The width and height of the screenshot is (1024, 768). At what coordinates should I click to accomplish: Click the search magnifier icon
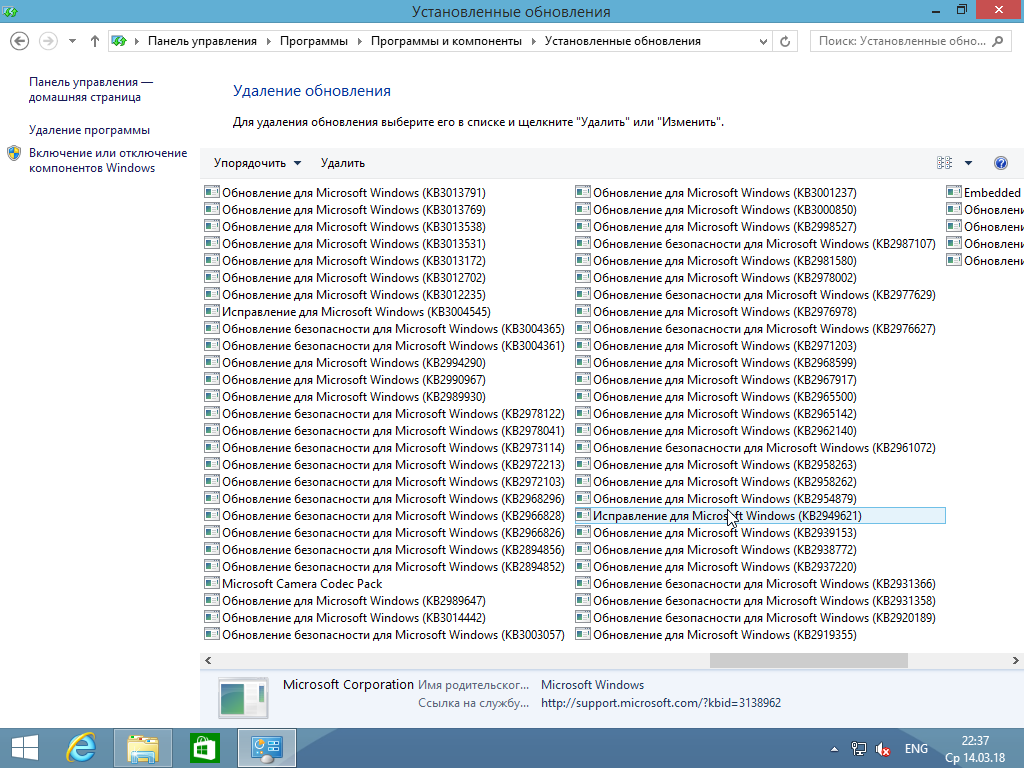click(x=997, y=41)
